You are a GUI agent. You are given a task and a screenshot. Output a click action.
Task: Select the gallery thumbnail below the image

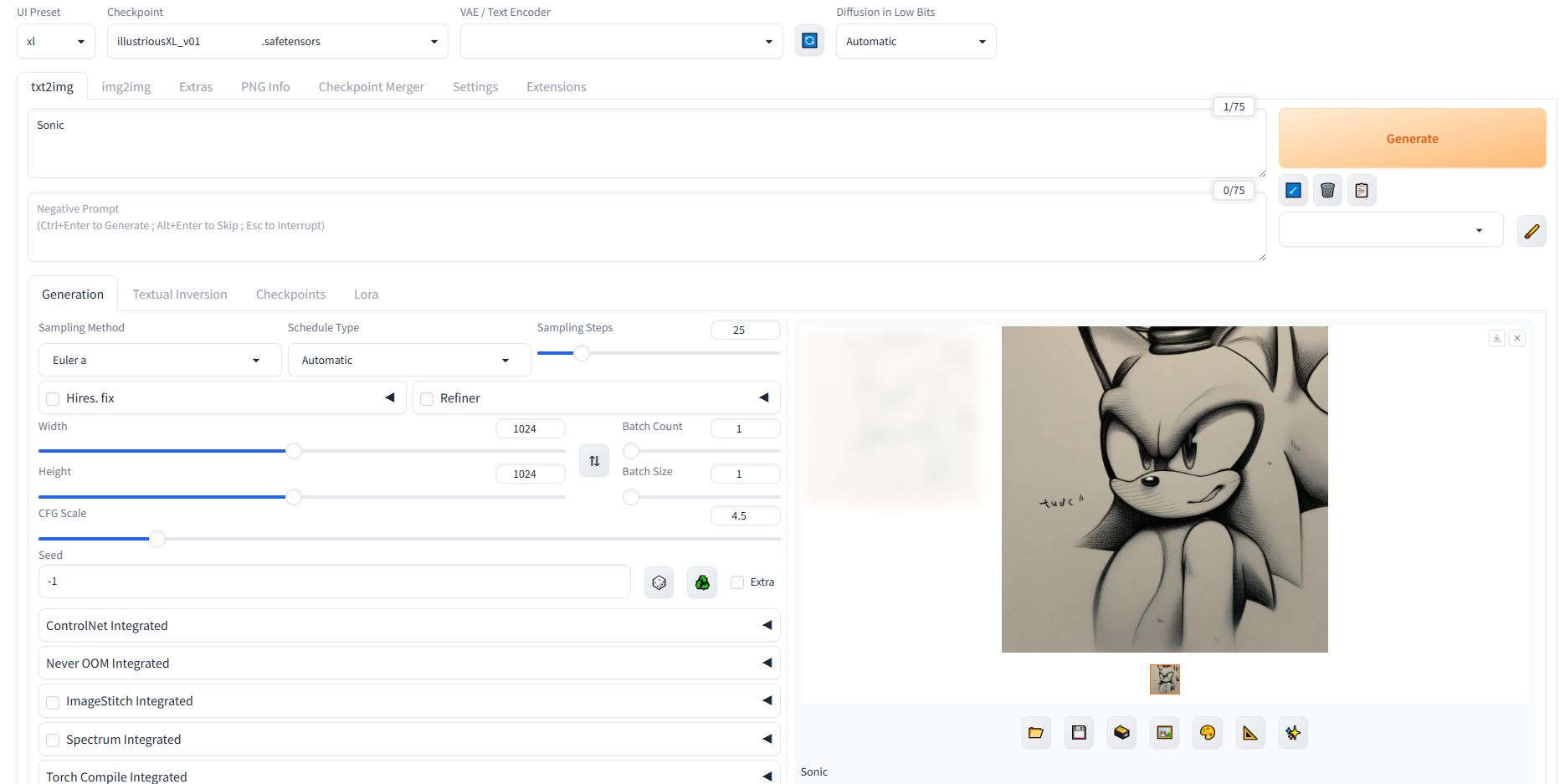point(1165,679)
